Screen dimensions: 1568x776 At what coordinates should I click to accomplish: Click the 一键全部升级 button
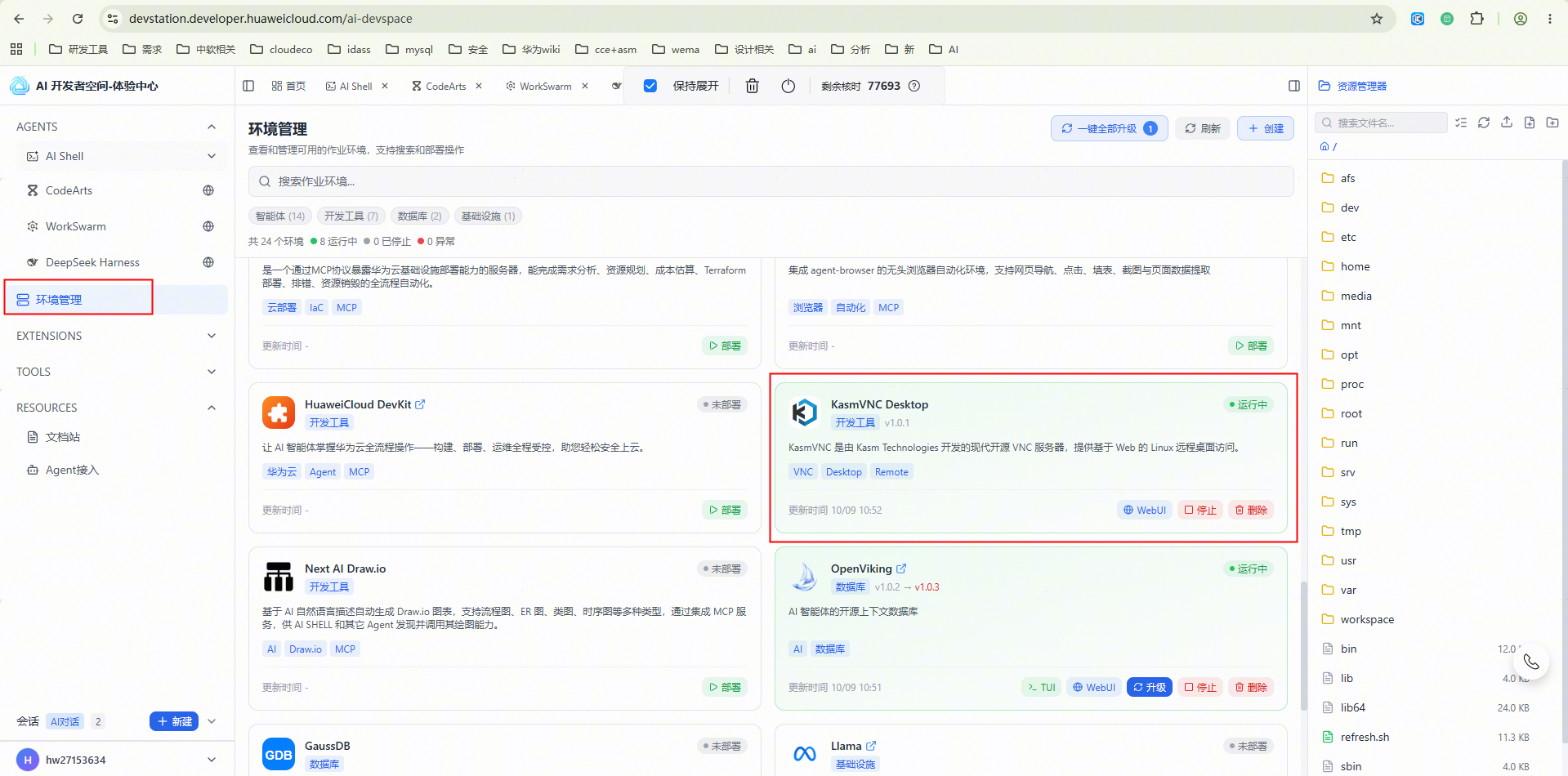click(x=1109, y=128)
